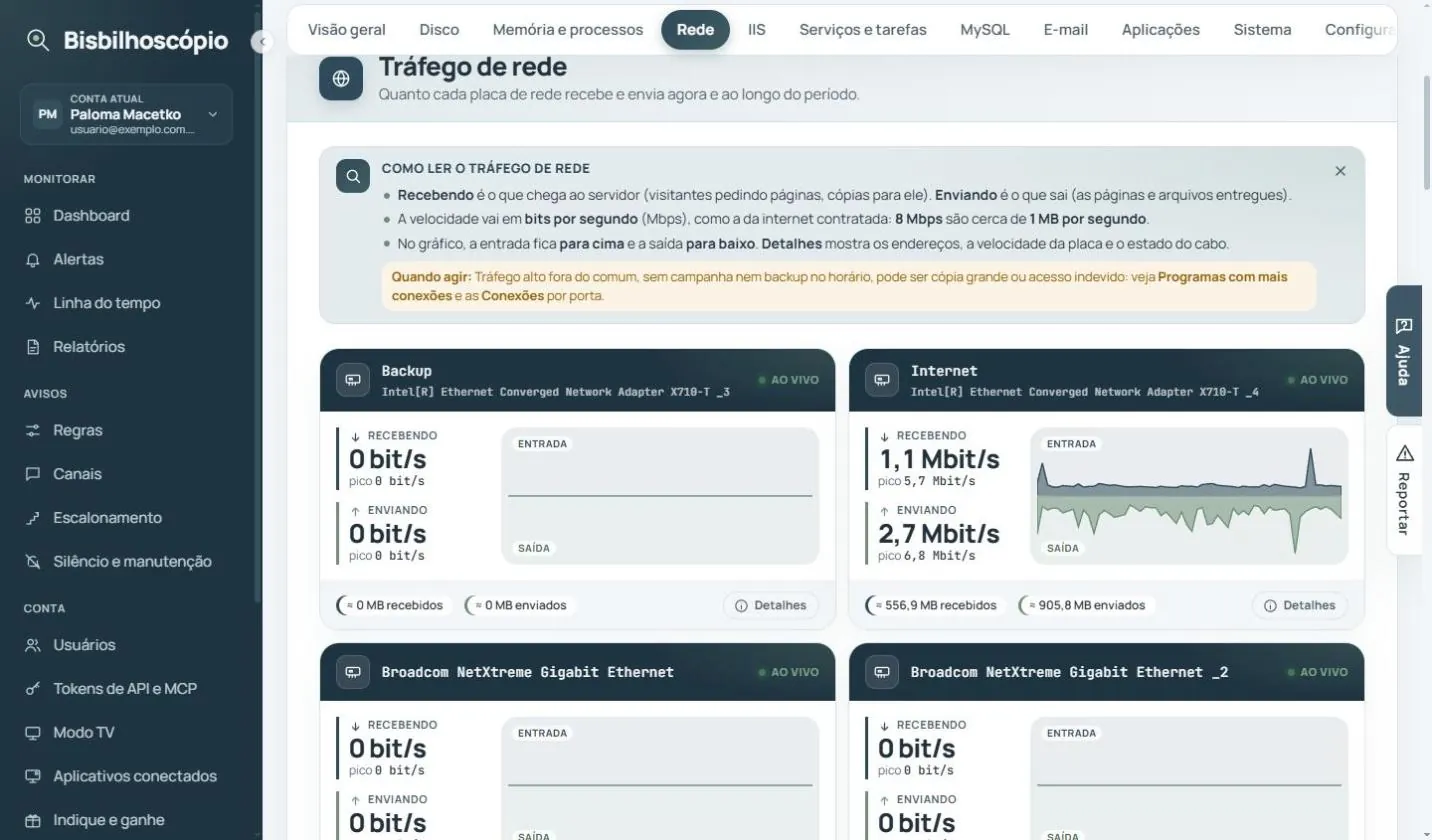The height and width of the screenshot is (840, 1432).
Task: Click the 905,8 MB enviados pill
Action: pos(1088,605)
